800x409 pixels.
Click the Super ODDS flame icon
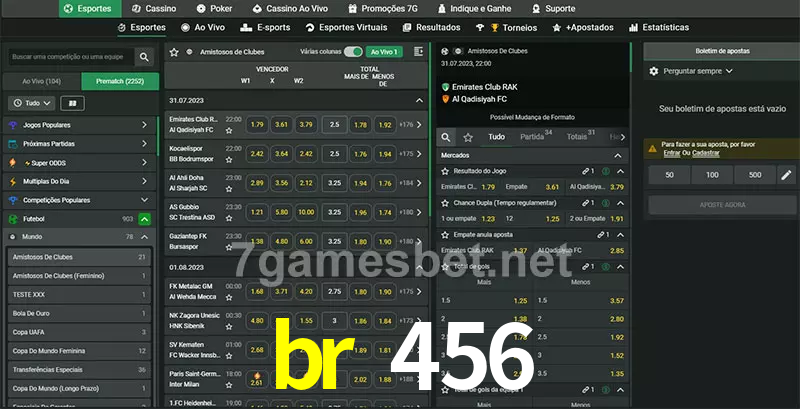point(13,163)
